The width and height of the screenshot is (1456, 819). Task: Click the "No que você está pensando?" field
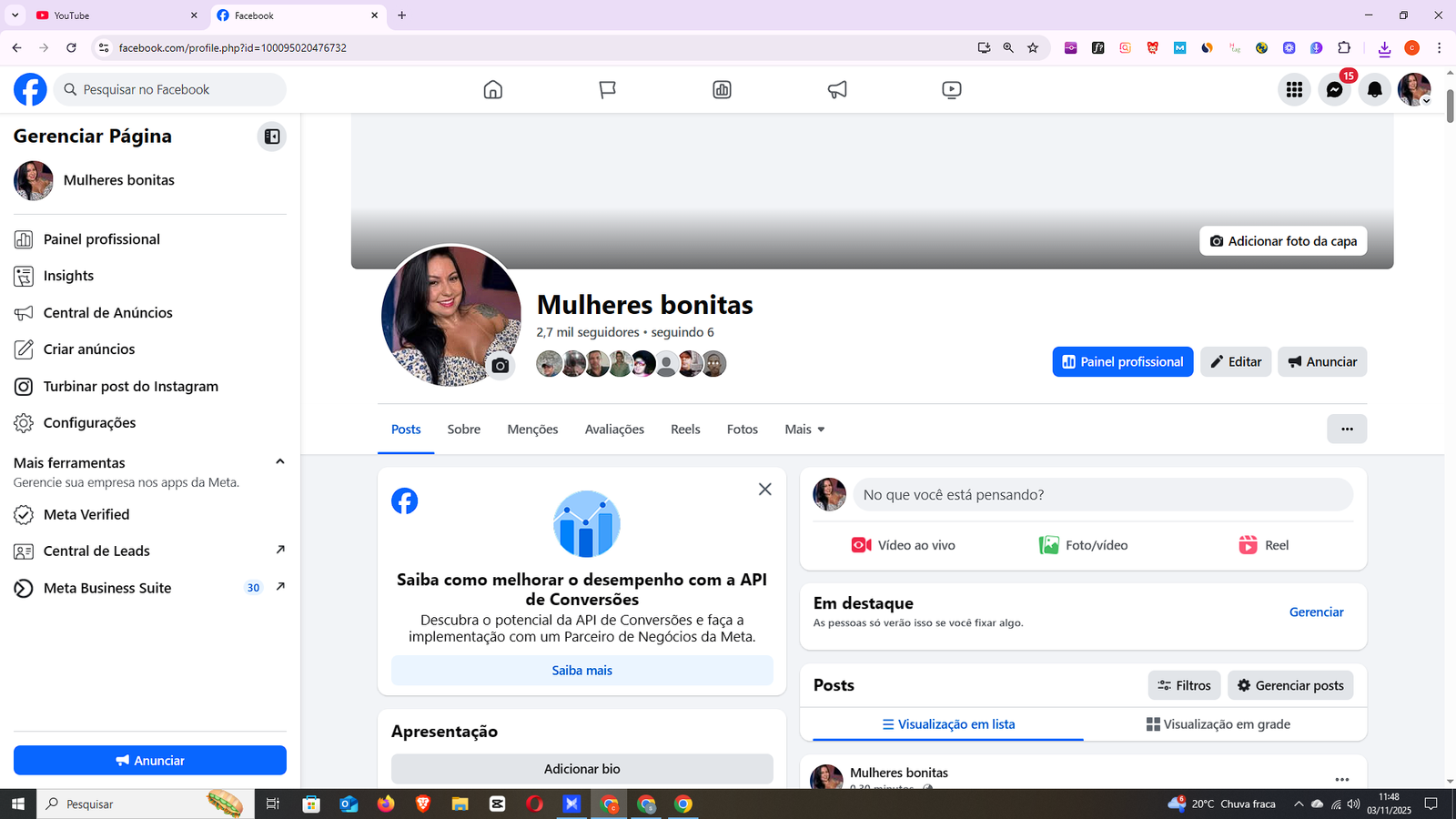coord(1103,494)
